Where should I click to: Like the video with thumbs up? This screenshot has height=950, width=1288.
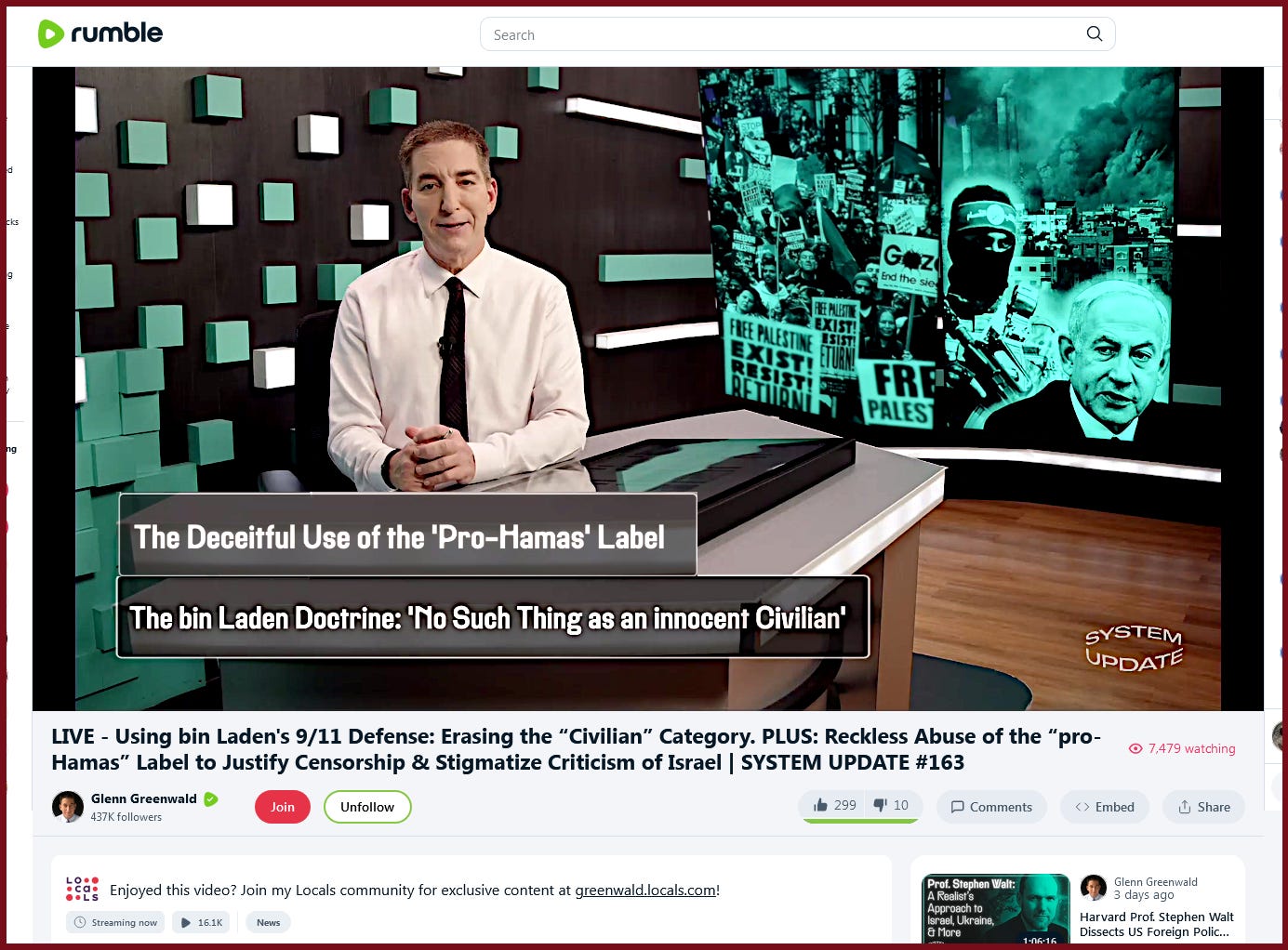(x=834, y=805)
